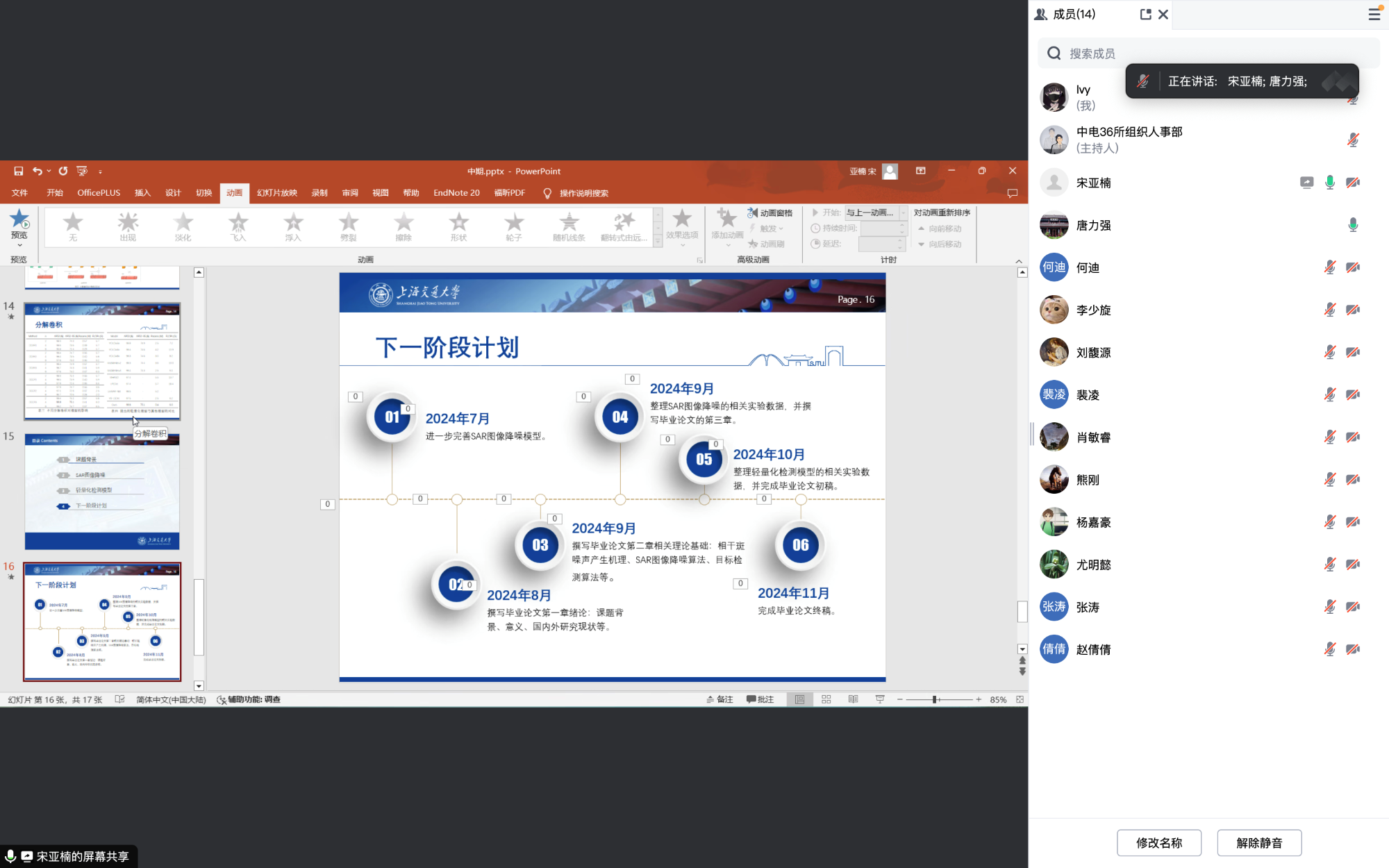Apply the 擦除 animation to the slide
This screenshot has width=1389, height=868.
click(x=403, y=226)
